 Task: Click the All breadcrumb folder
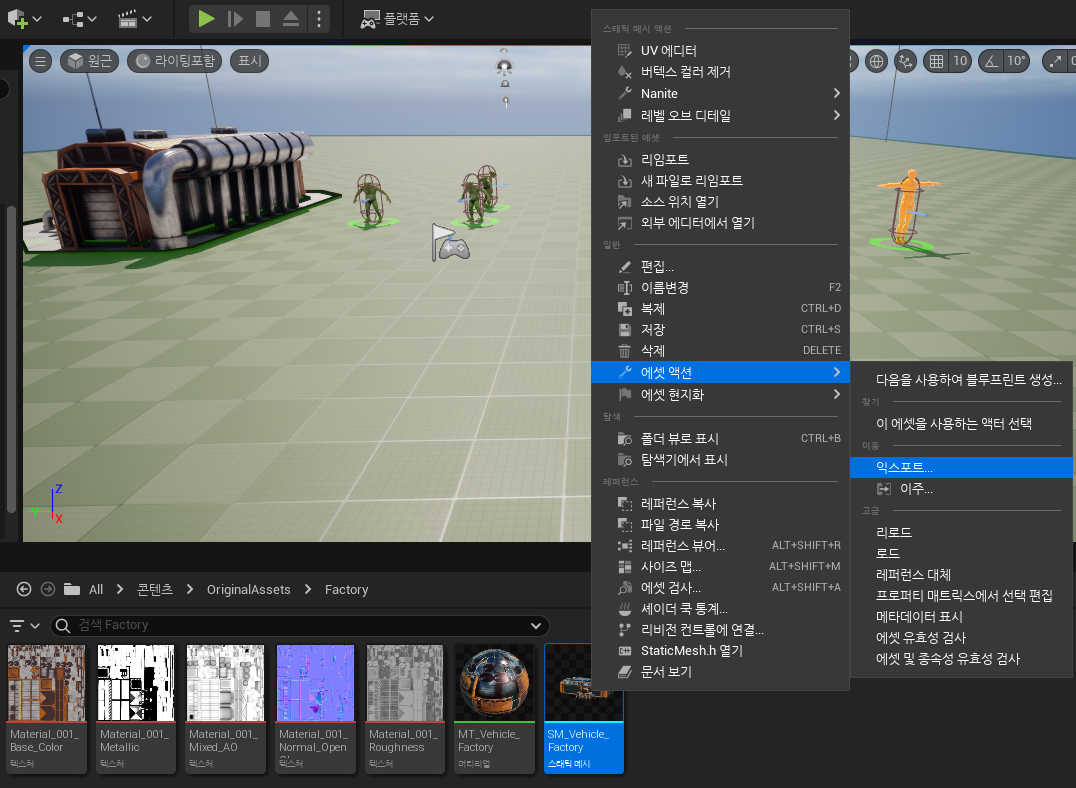(x=96, y=590)
